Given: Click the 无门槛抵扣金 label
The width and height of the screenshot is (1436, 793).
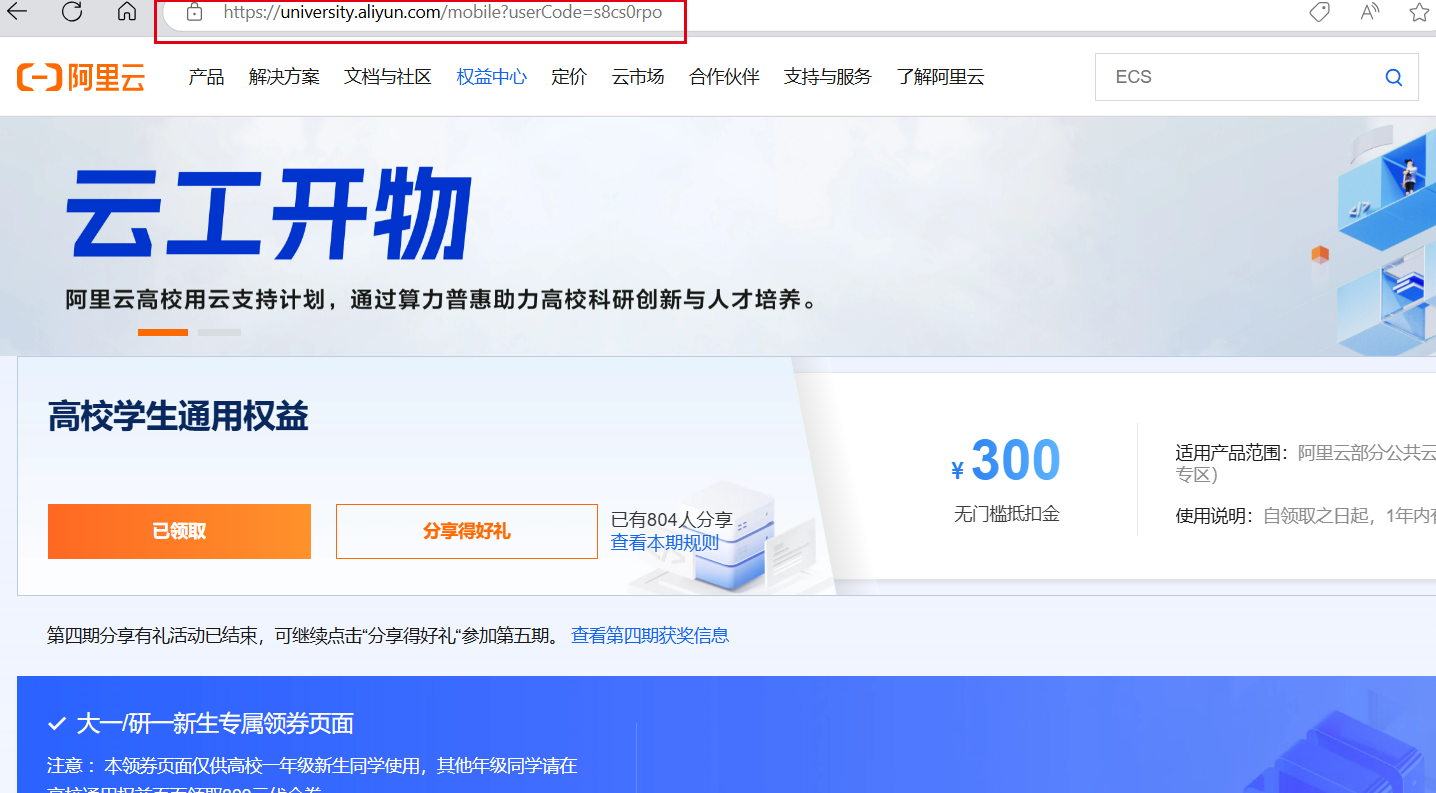Looking at the screenshot, I should pos(1006,514).
